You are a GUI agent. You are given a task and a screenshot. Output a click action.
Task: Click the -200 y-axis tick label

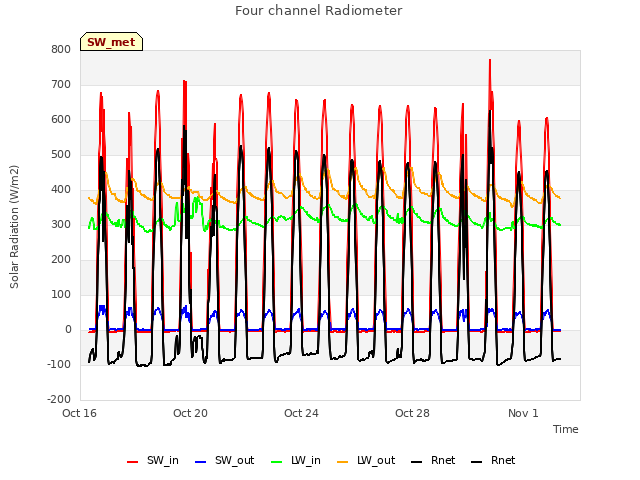[x=59, y=399]
